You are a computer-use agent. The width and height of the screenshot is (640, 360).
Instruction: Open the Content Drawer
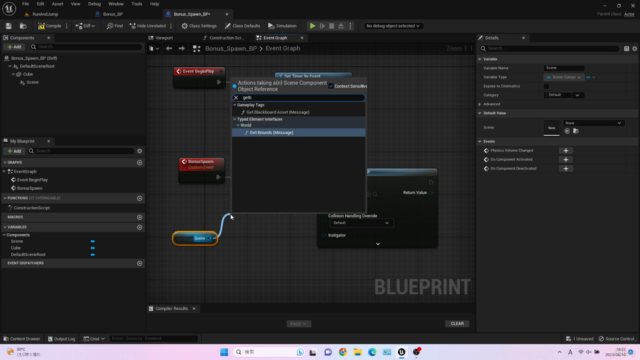click(22, 339)
